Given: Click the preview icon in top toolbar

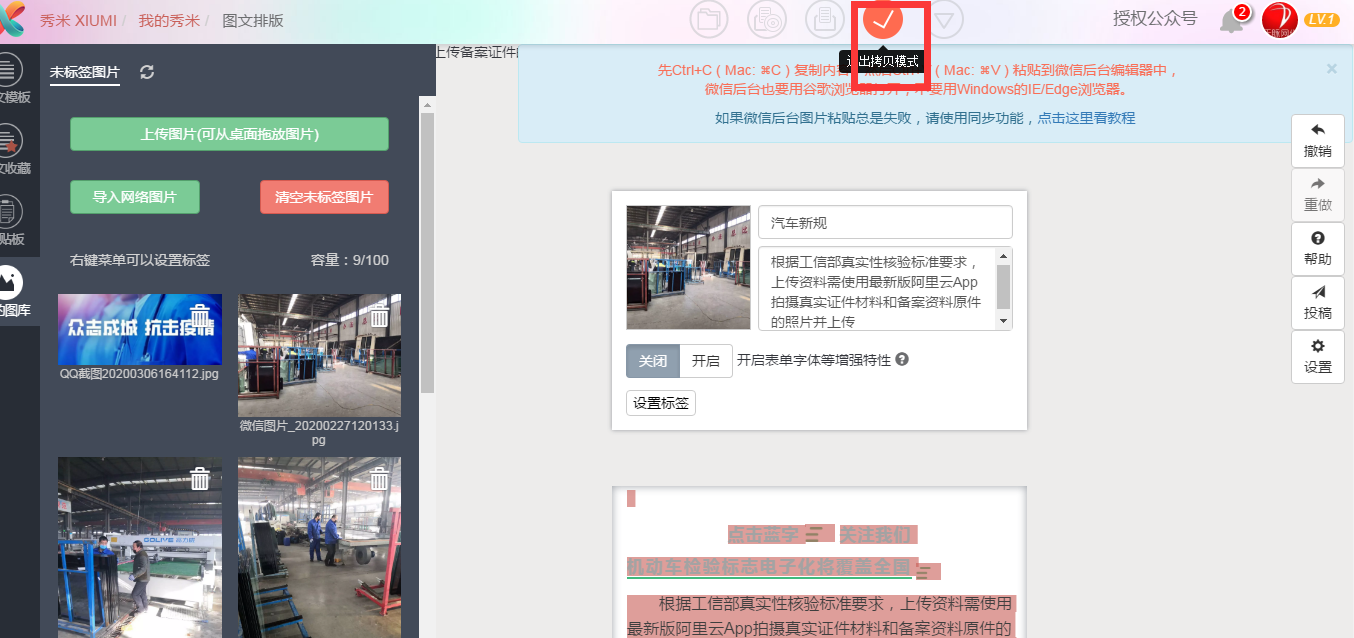Looking at the screenshot, I should click(x=766, y=20).
